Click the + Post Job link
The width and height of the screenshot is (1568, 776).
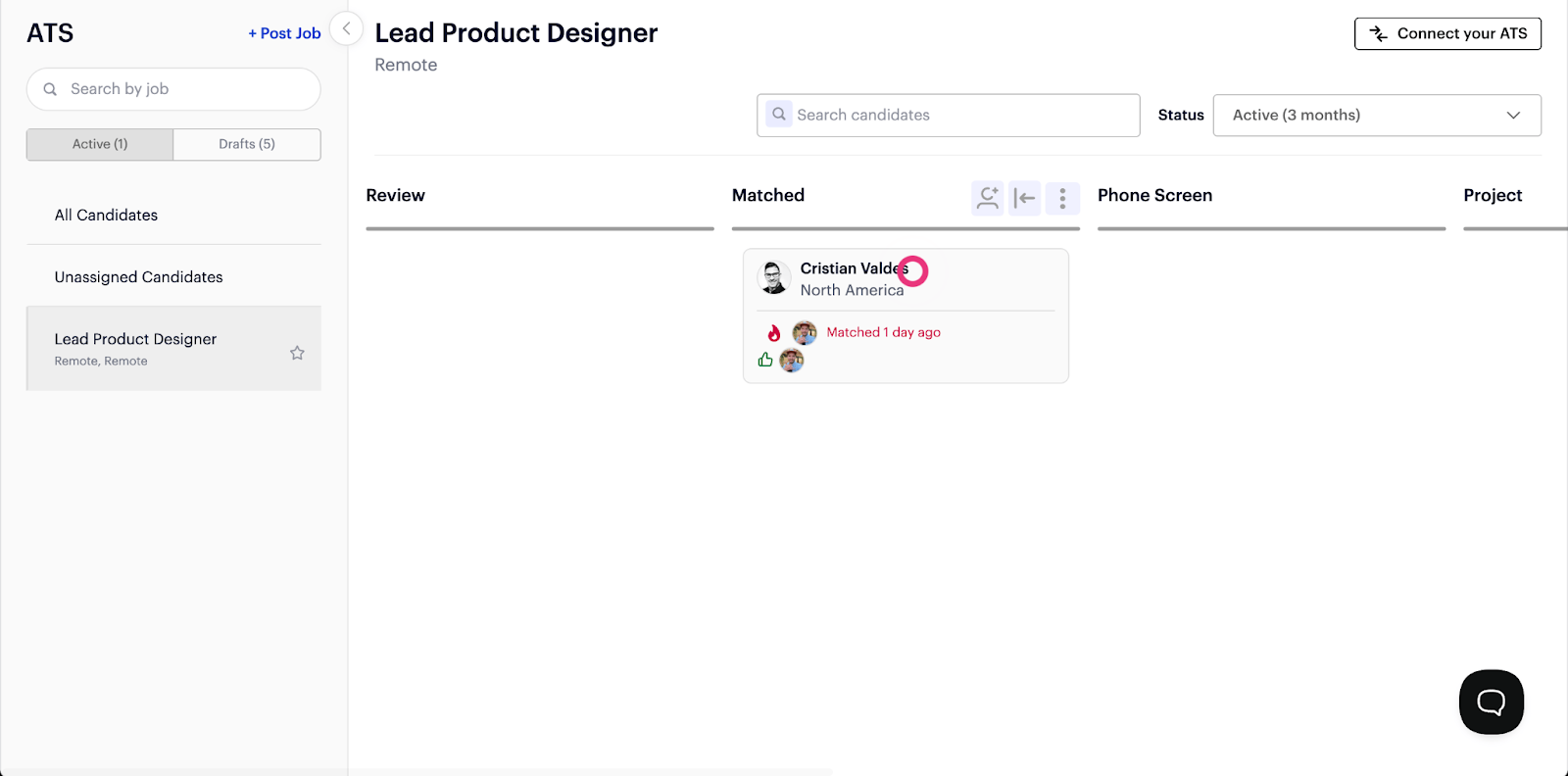pos(284,33)
